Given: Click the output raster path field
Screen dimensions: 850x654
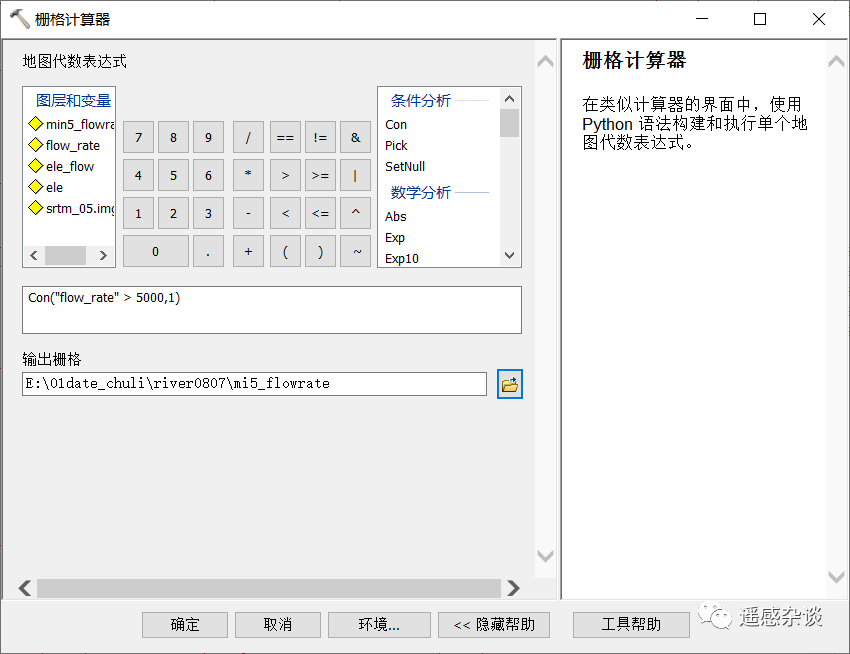Looking at the screenshot, I should (x=254, y=384).
